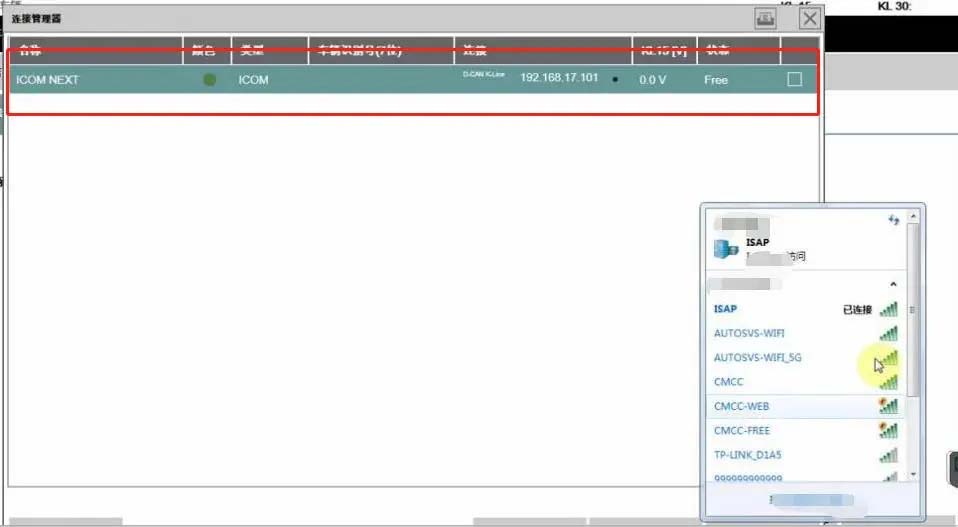Select the TP-LINK_D1A5 network
Screen dimensions: 958x527
click(805, 455)
